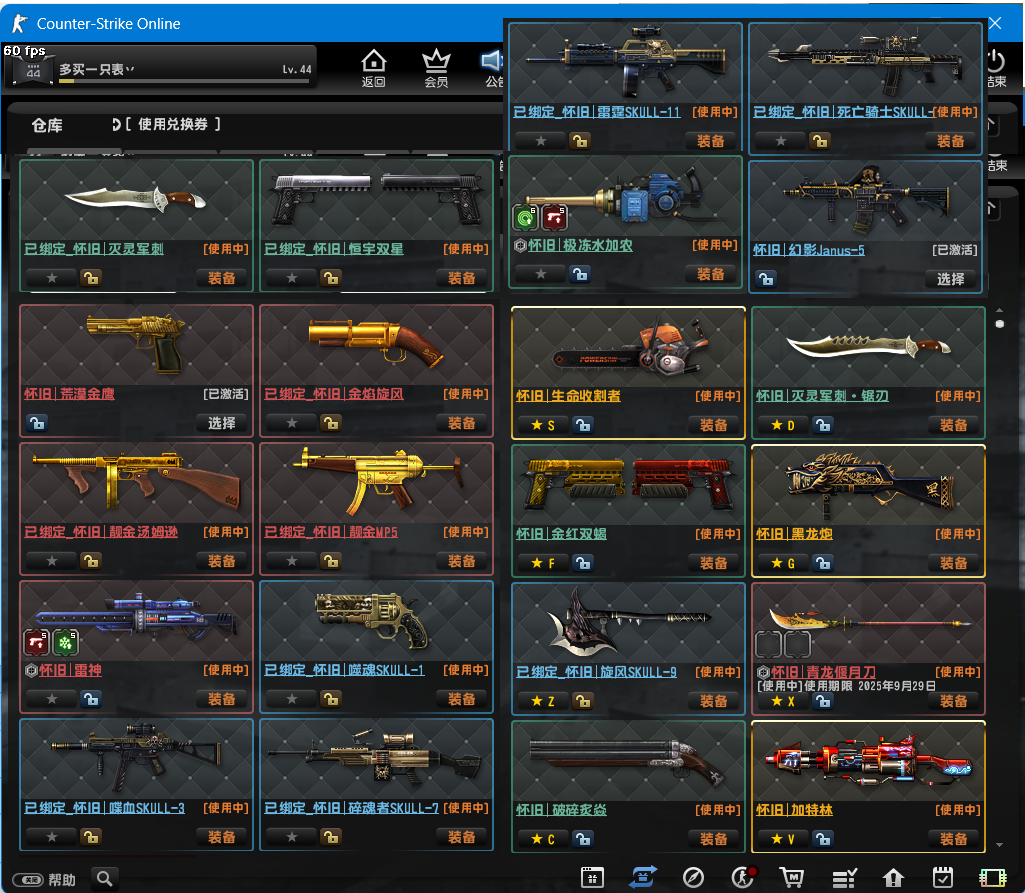Open the checklist icon in bottom bar
Screen dimensions: 1025x893
(844, 878)
